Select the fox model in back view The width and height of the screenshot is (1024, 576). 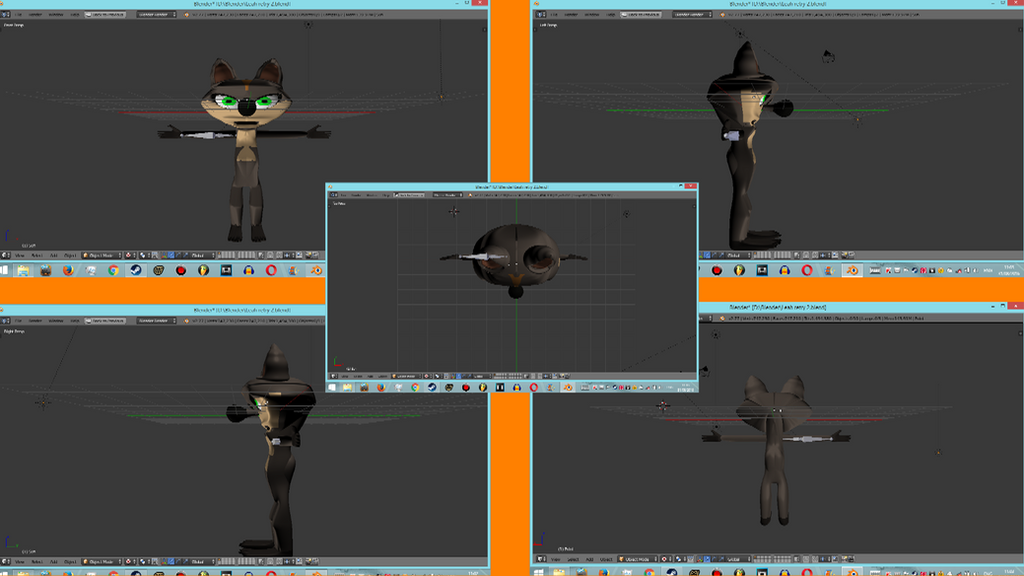pyautogui.click(x=776, y=450)
